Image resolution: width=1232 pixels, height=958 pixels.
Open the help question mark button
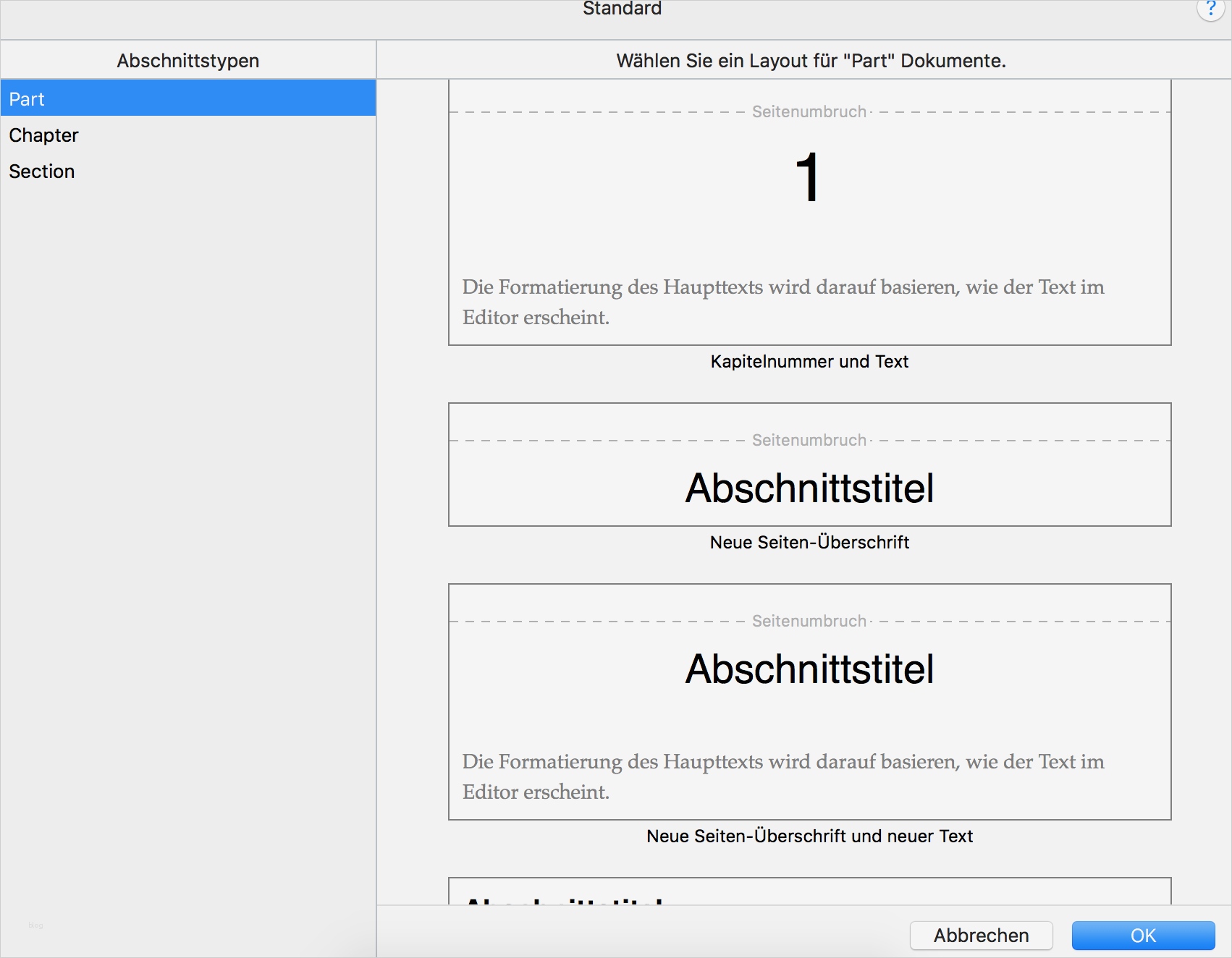(1210, 9)
